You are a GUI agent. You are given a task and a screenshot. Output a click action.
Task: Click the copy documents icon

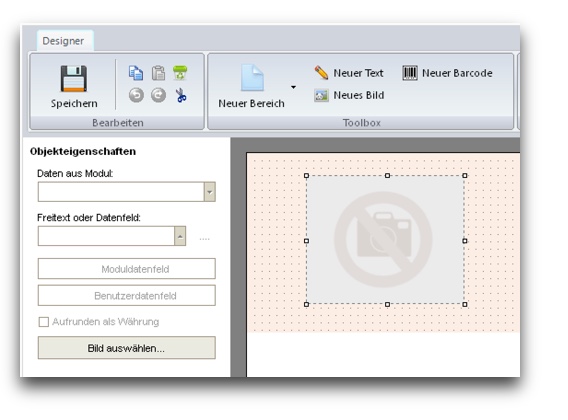[136, 72]
